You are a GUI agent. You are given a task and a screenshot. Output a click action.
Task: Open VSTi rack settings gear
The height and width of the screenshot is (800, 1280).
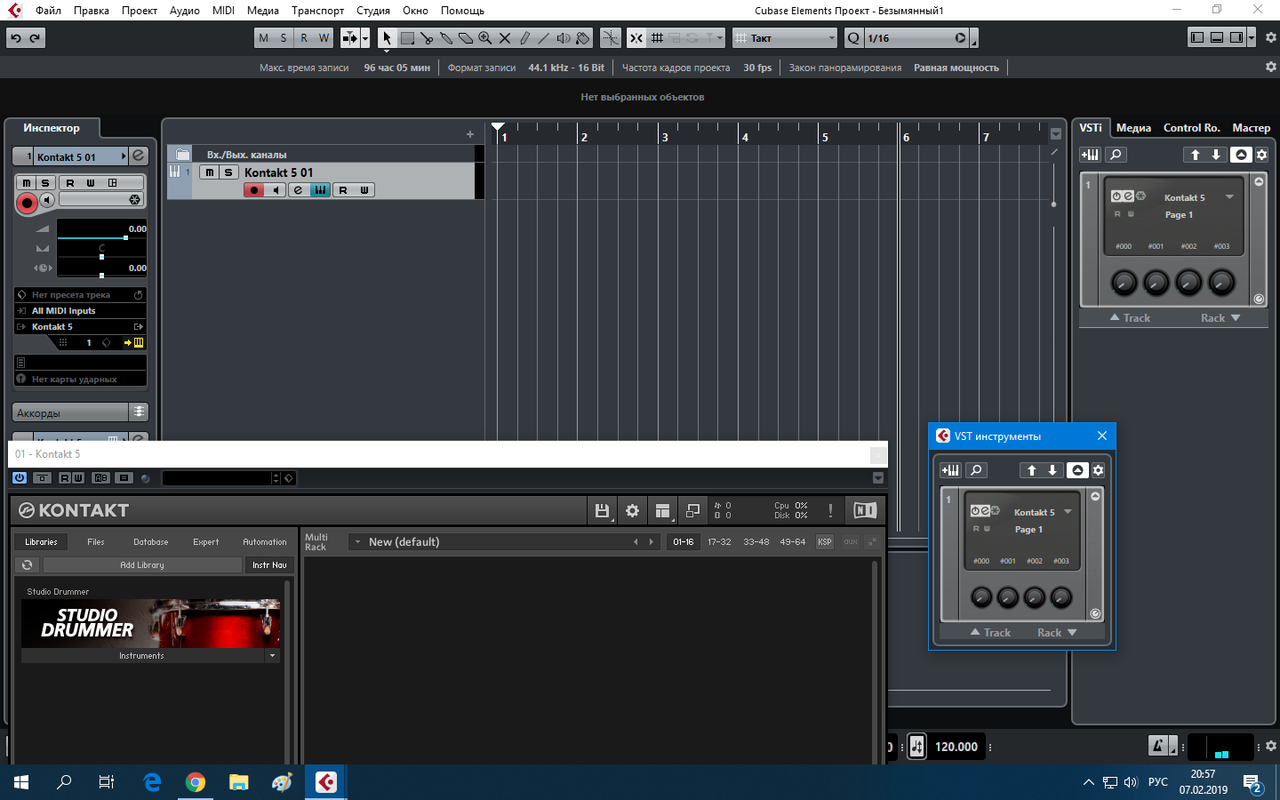[1262, 155]
